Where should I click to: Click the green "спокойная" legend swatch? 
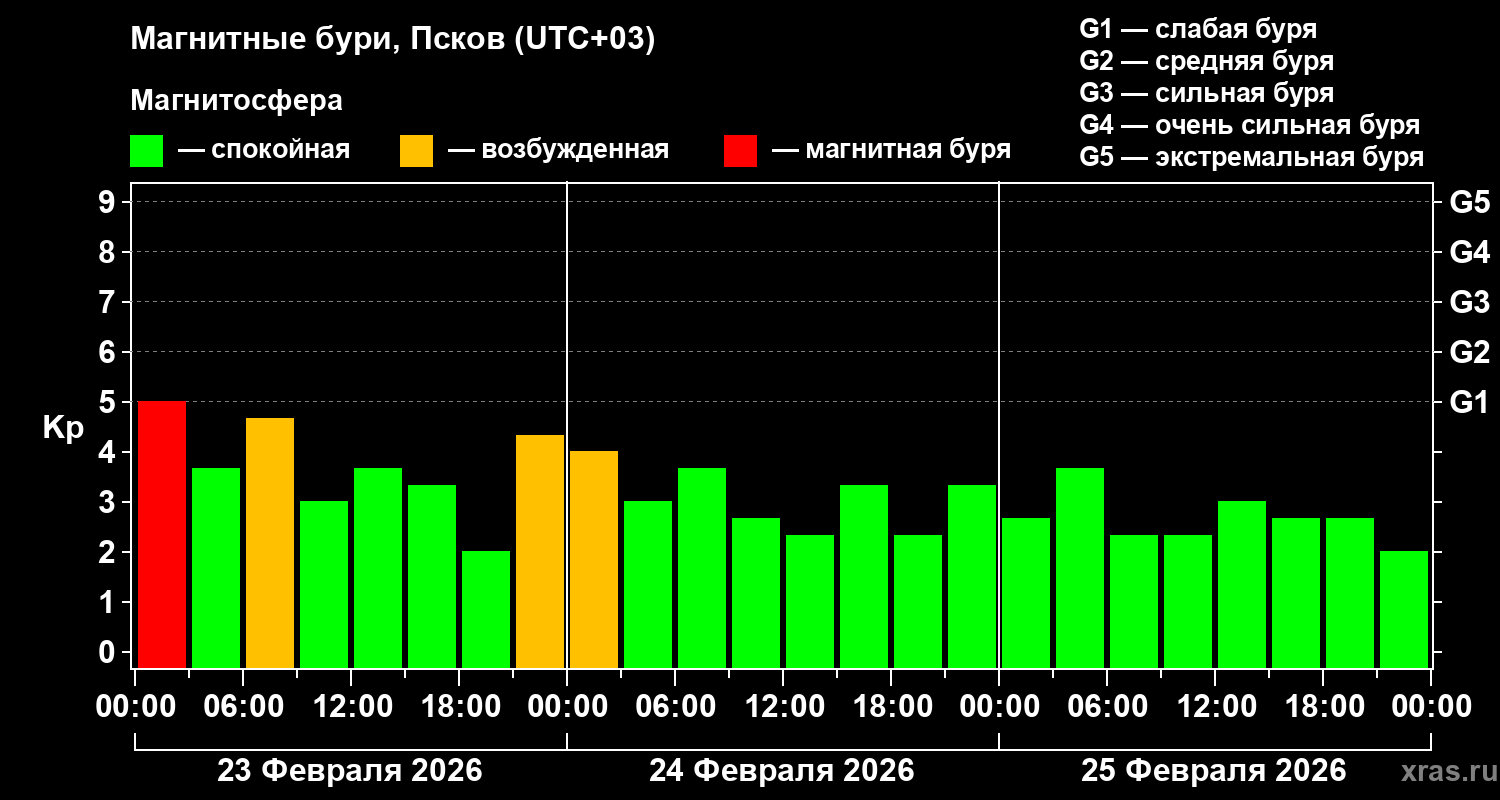pos(146,151)
